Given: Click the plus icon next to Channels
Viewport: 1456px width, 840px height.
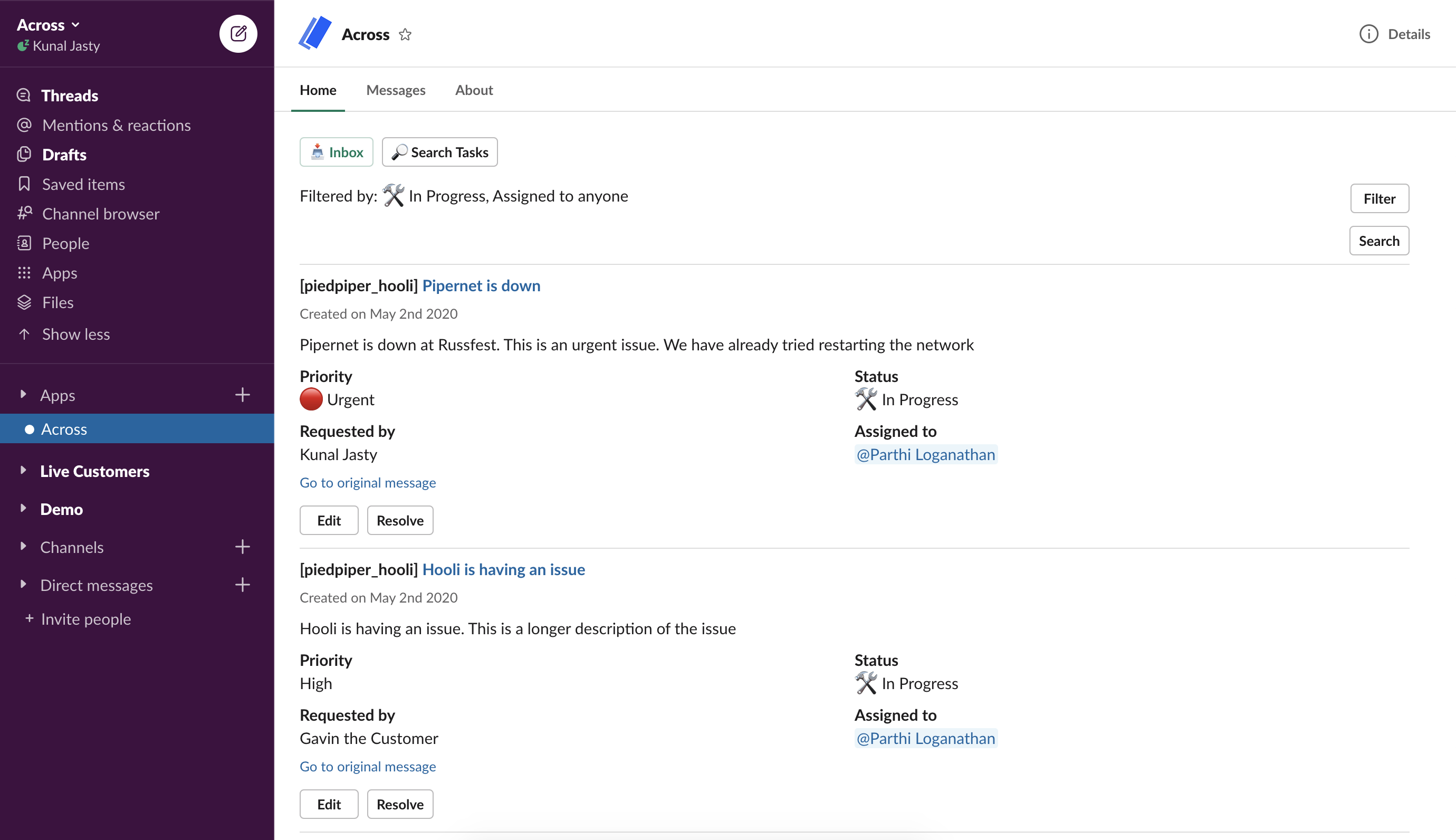Looking at the screenshot, I should click(243, 547).
